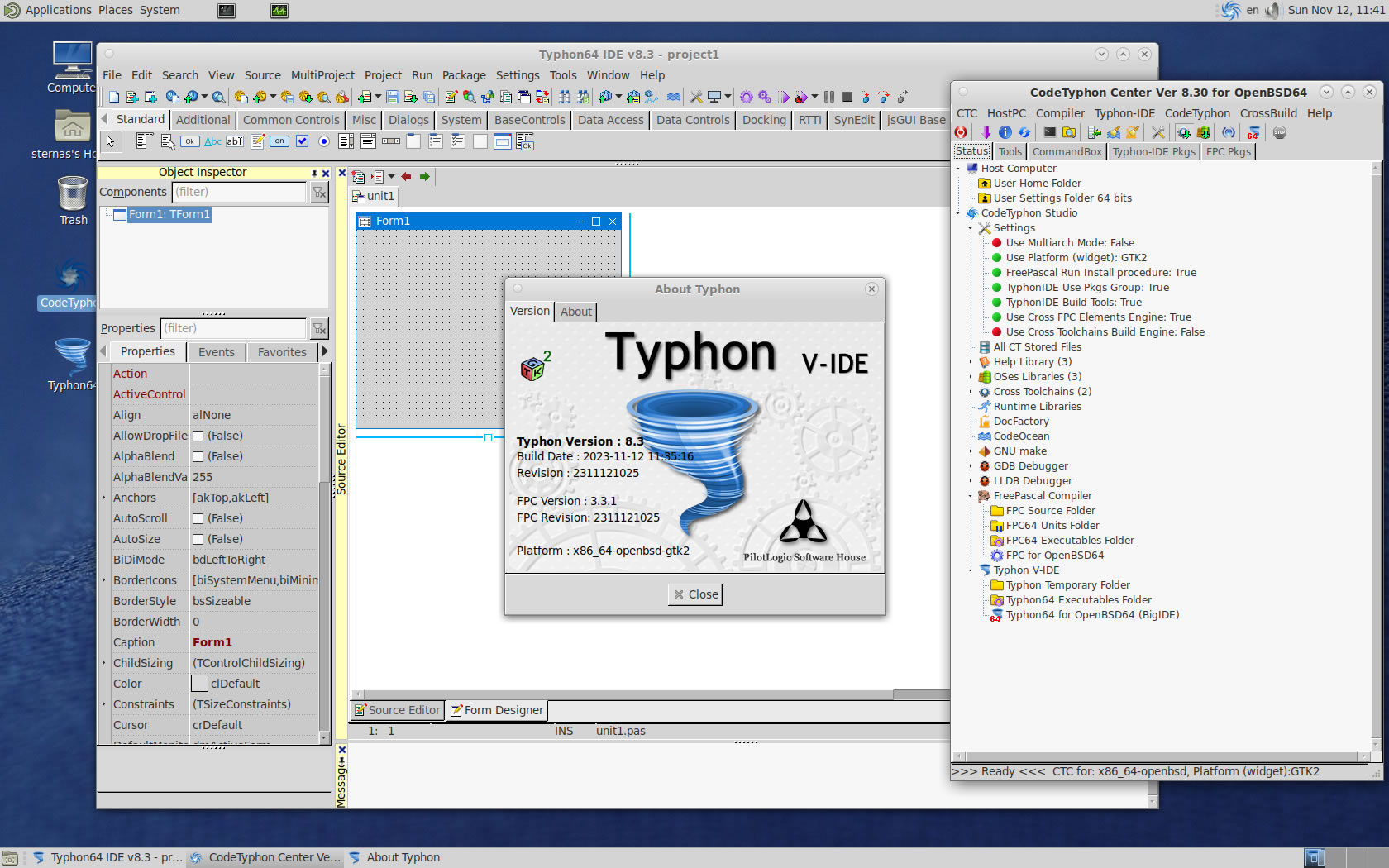Switch to 'CodeTyphon Center Ve...' in the taskbar

[x=265, y=858]
